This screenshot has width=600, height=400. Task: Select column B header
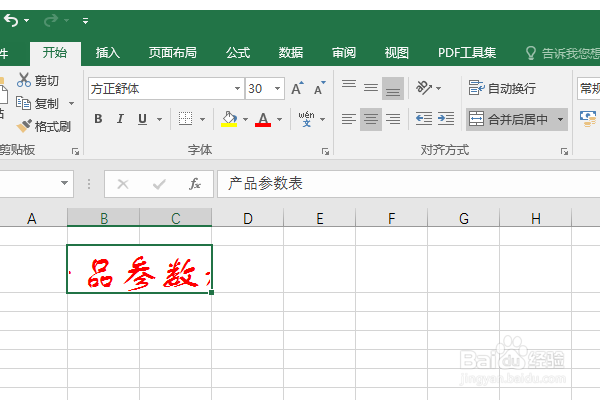(104, 218)
